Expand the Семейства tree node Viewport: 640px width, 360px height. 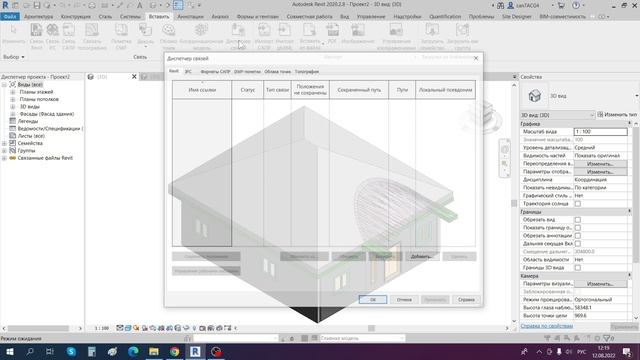pos(4,143)
